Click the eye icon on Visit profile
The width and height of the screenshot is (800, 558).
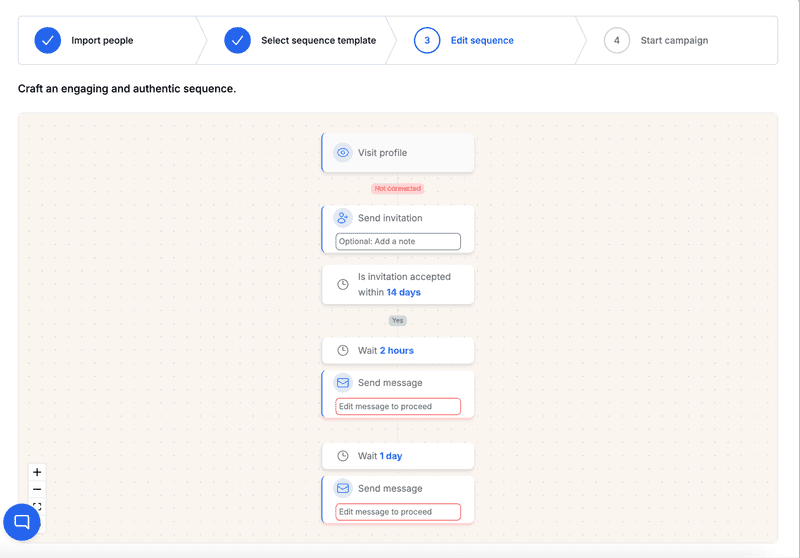click(343, 153)
